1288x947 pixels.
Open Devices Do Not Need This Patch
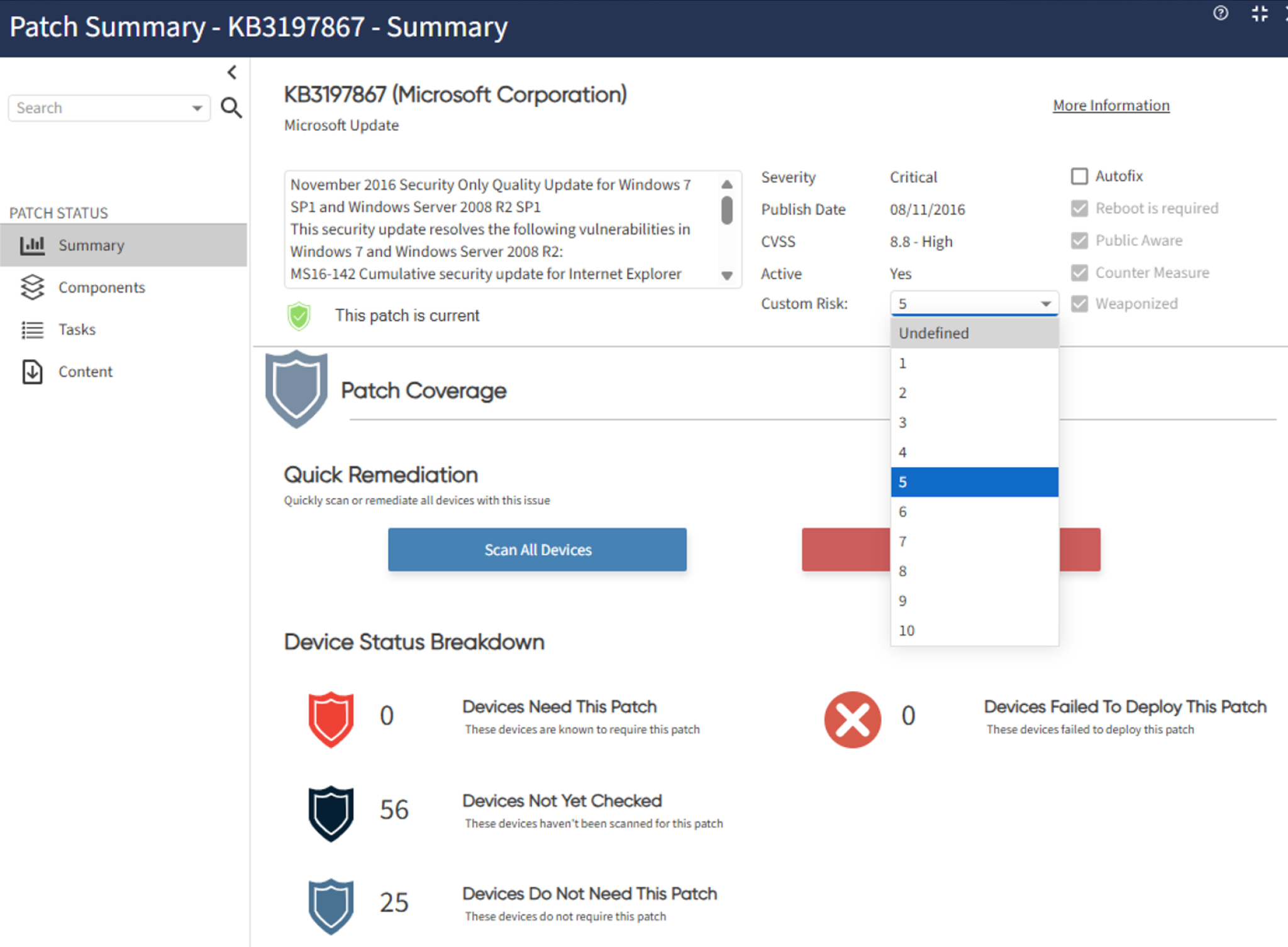coord(589,894)
